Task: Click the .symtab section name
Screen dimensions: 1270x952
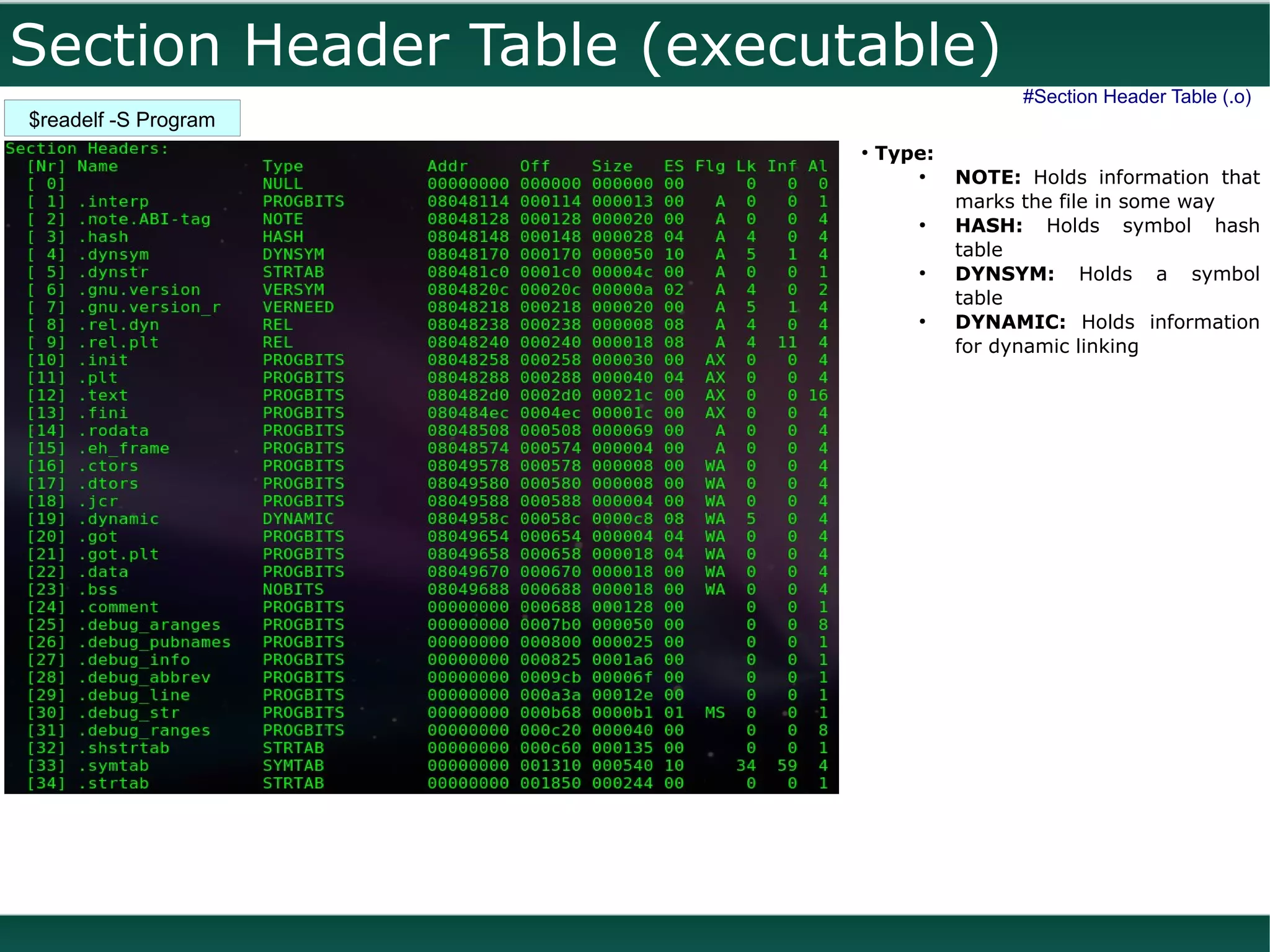Action: click(x=113, y=766)
